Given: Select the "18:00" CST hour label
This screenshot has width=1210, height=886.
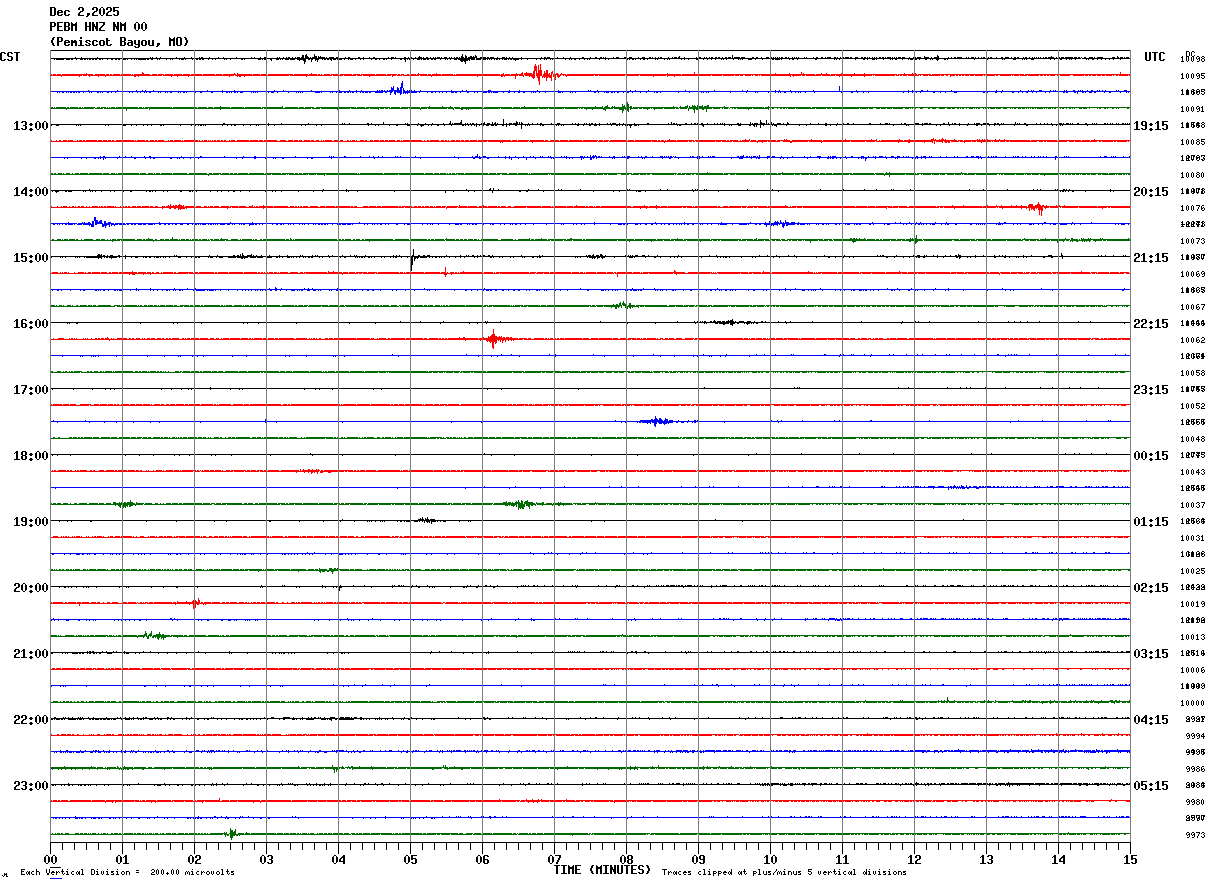Looking at the screenshot, I should (30, 455).
